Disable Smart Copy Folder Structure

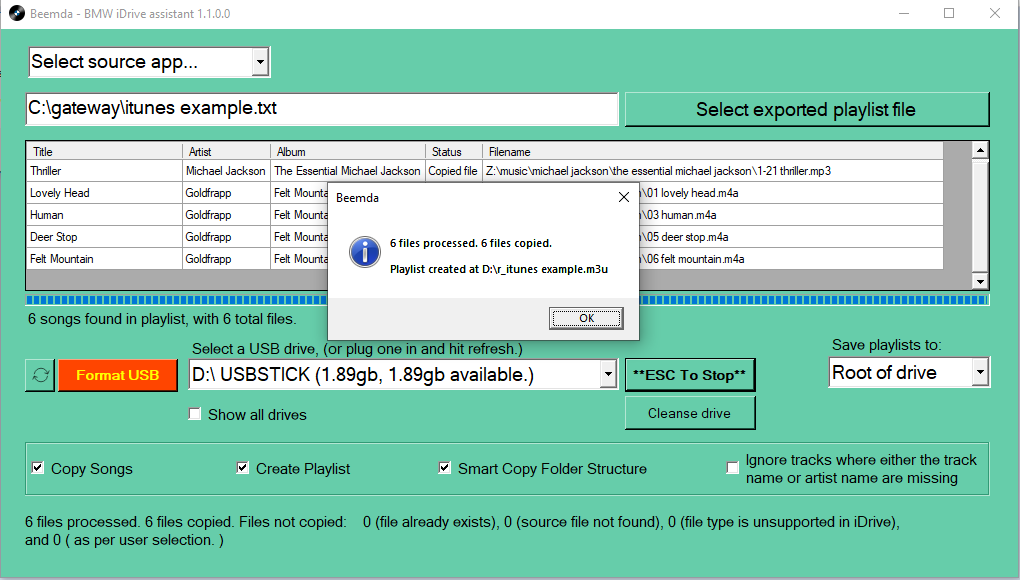(x=444, y=468)
